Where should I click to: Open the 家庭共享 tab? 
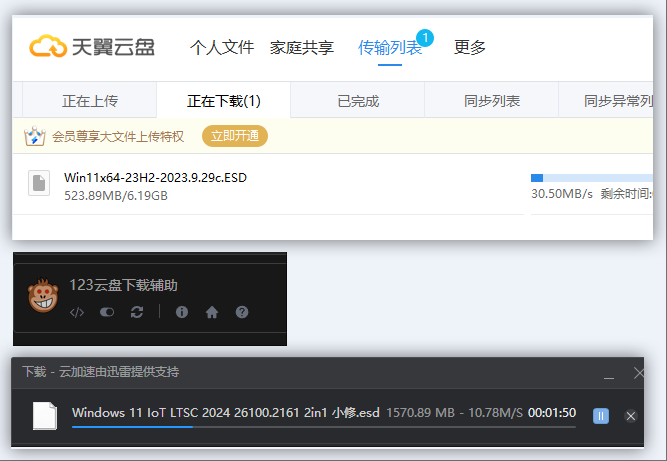302,47
